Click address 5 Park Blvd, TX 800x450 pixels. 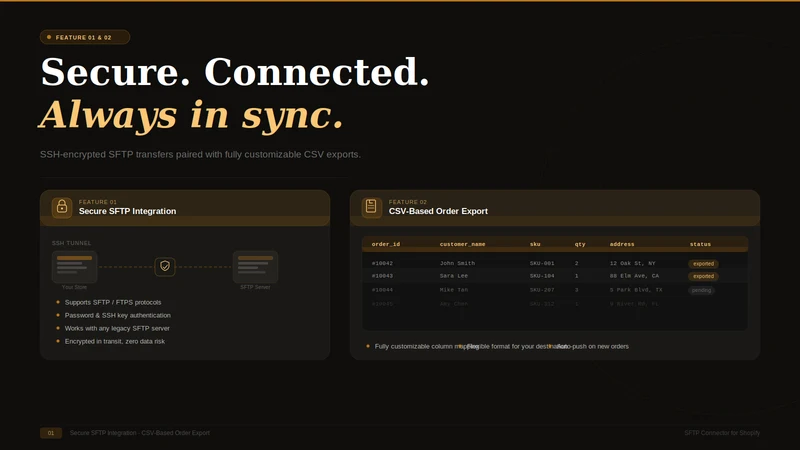[x=636, y=290]
